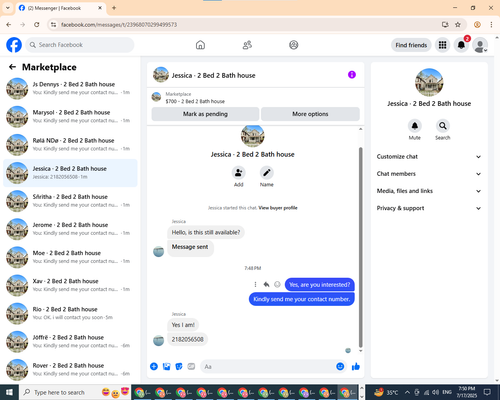Viewport: 500px width, 400px height.
Task: Open Rio conversation
Action: [70, 313]
